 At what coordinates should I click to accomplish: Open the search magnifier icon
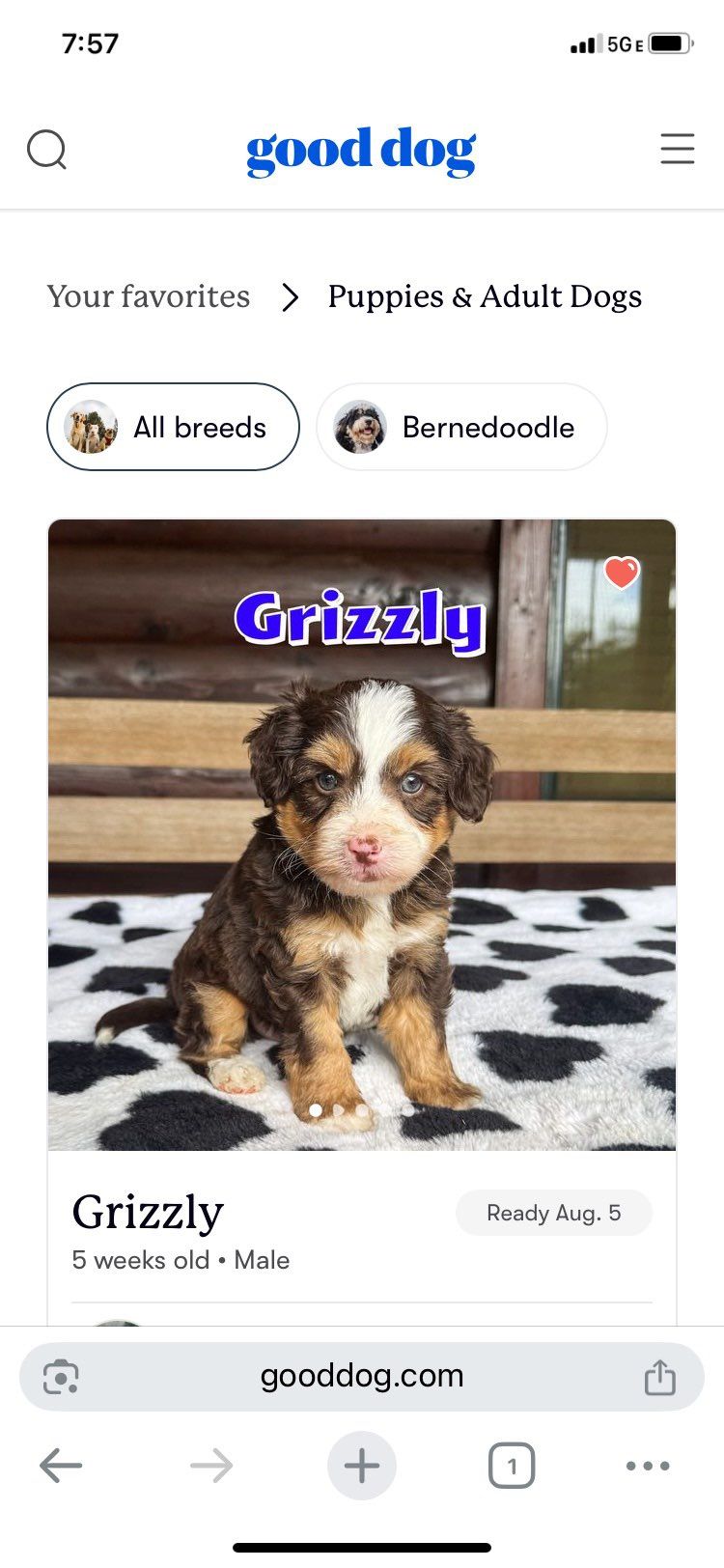[x=46, y=150]
